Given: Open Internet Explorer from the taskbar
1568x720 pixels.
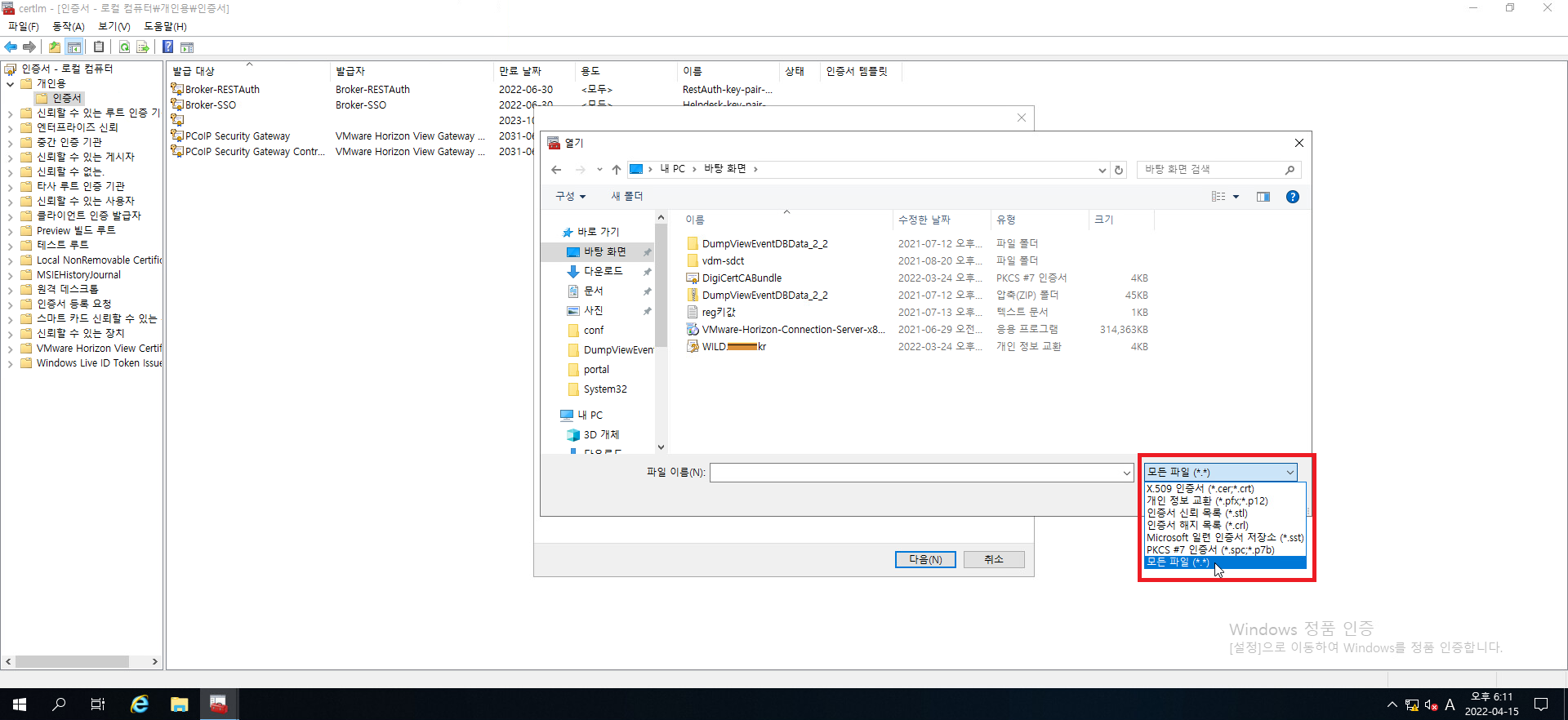Looking at the screenshot, I should 140,704.
